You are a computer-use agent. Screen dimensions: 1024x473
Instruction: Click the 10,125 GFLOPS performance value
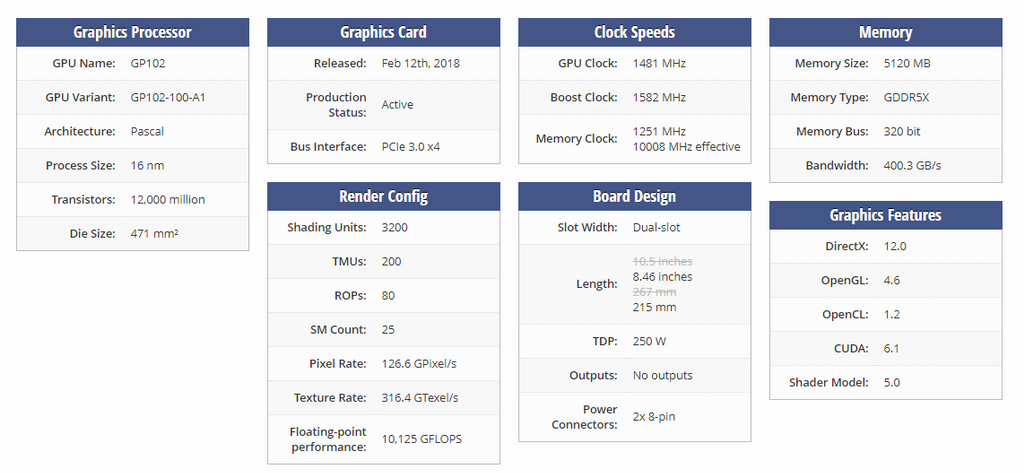coord(422,439)
